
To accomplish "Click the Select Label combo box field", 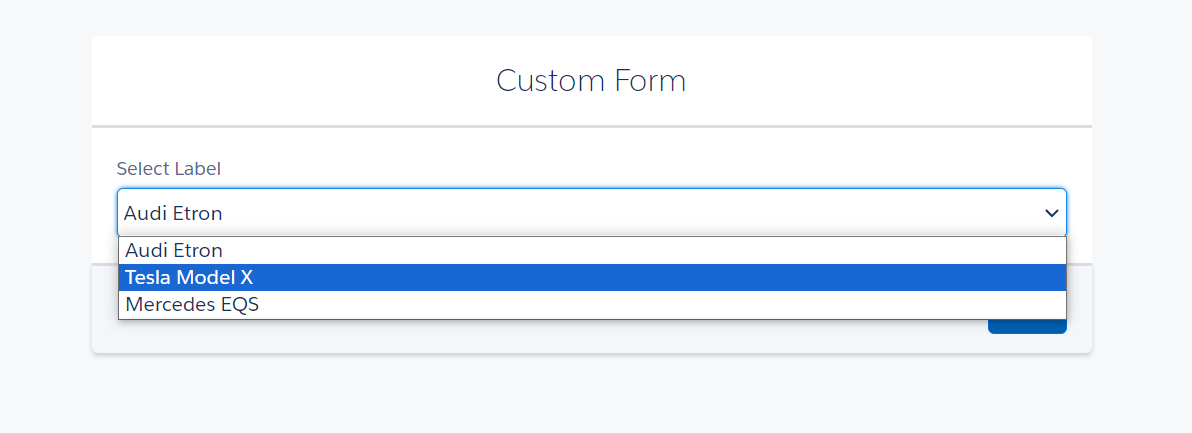I will point(590,213).
